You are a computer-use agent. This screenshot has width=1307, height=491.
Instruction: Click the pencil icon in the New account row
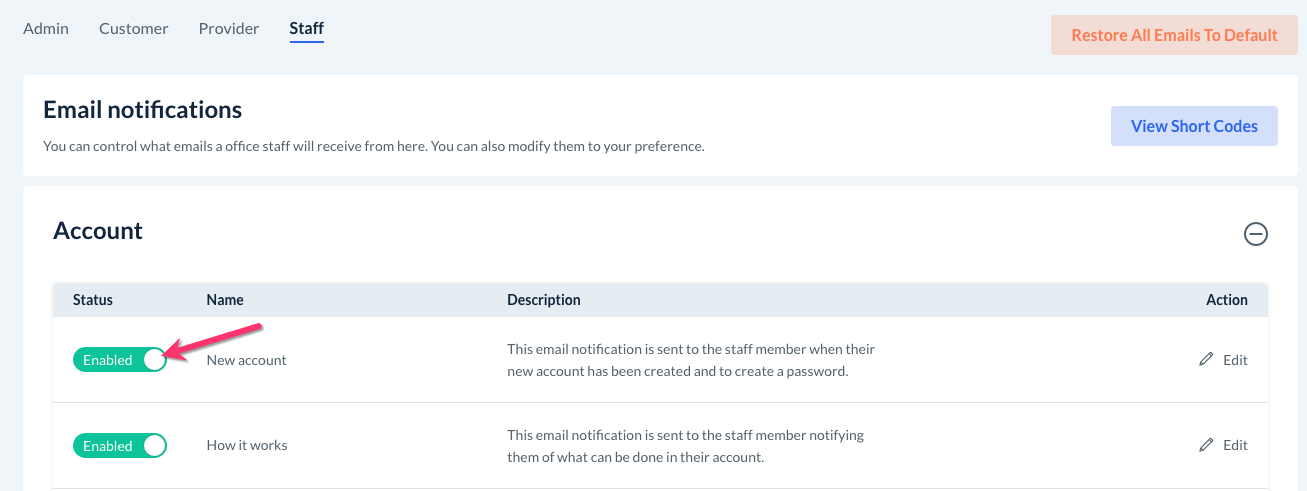tap(1206, 360)
